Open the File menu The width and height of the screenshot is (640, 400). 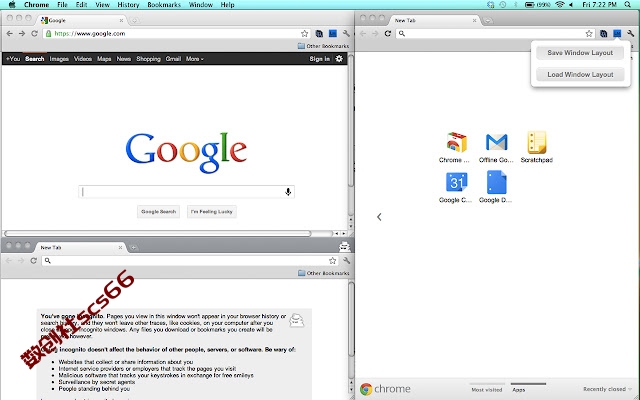pos(62,5)
